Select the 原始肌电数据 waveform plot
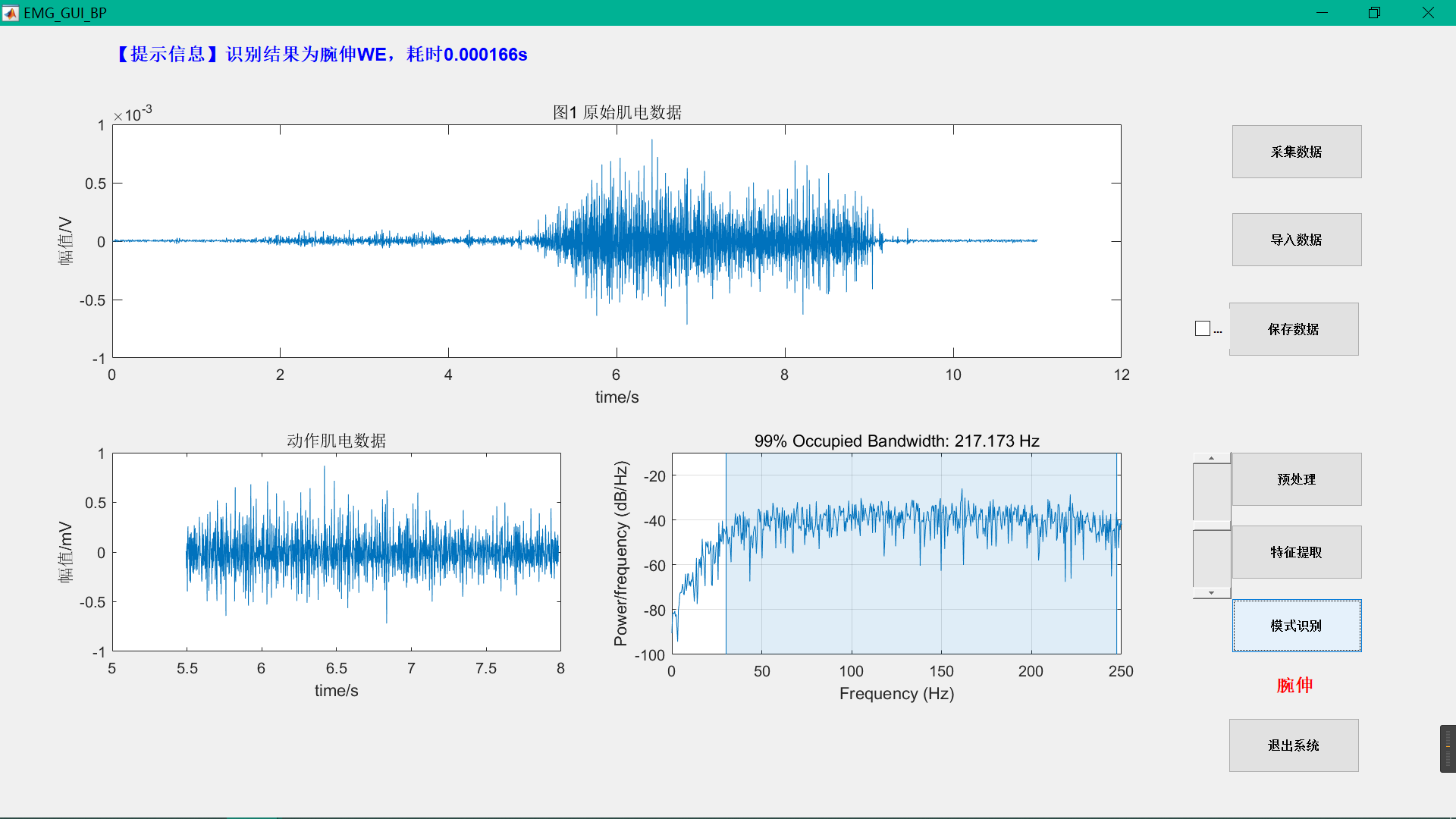 [x=616, y=241]
